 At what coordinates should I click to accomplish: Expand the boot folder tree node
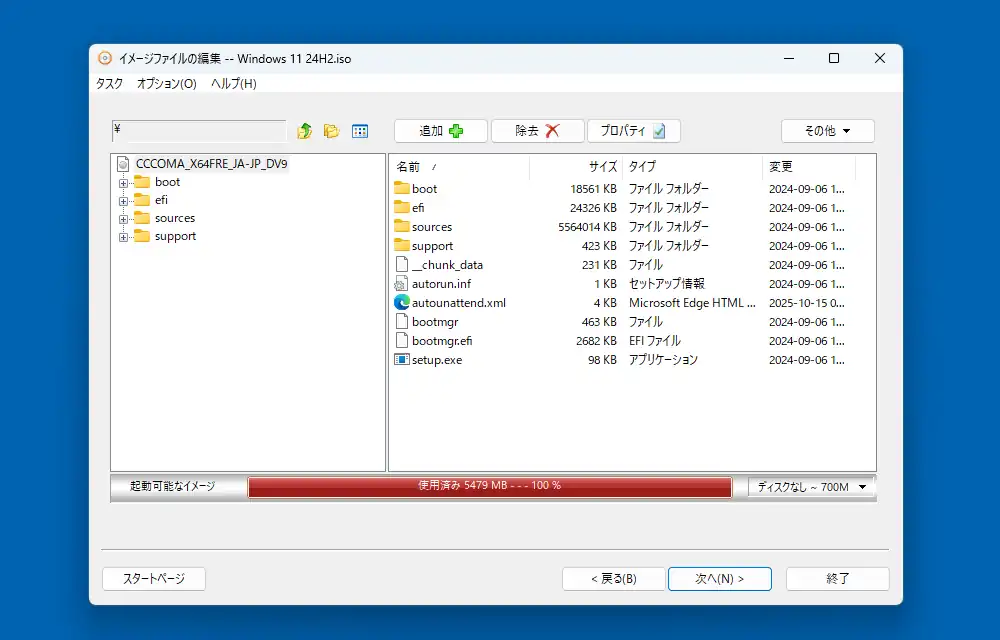click(124, 182)
